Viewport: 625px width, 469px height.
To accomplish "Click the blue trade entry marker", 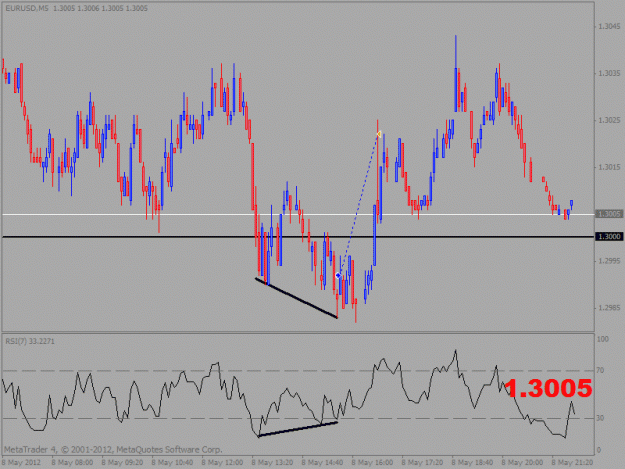I will coord(338,275).
